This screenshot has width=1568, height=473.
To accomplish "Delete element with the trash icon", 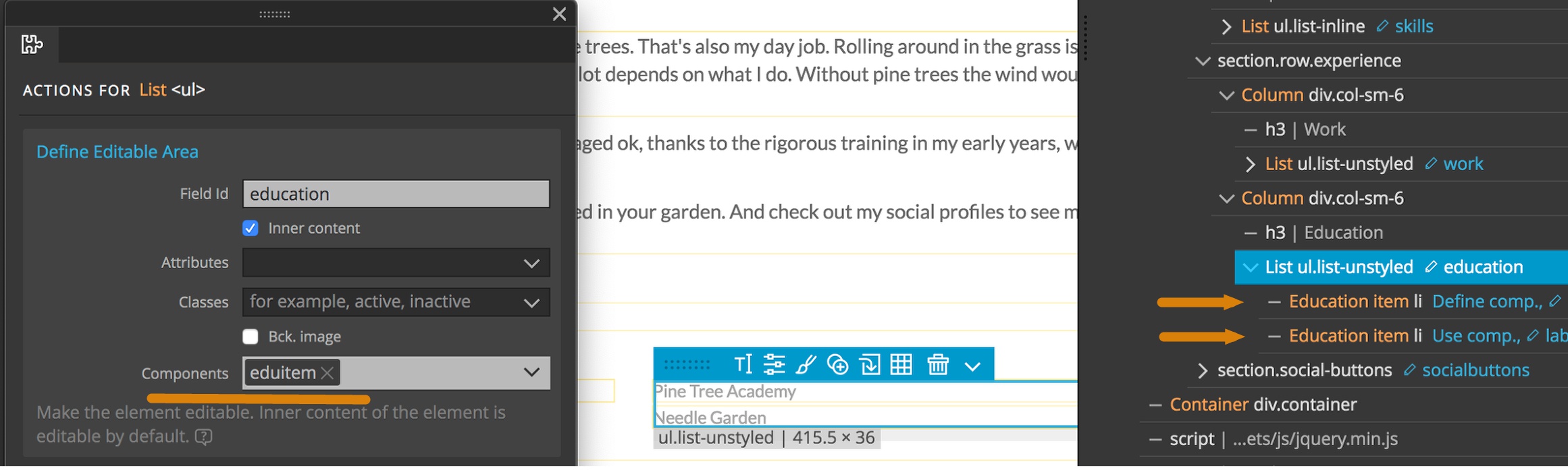I will [x=938, y=365].
